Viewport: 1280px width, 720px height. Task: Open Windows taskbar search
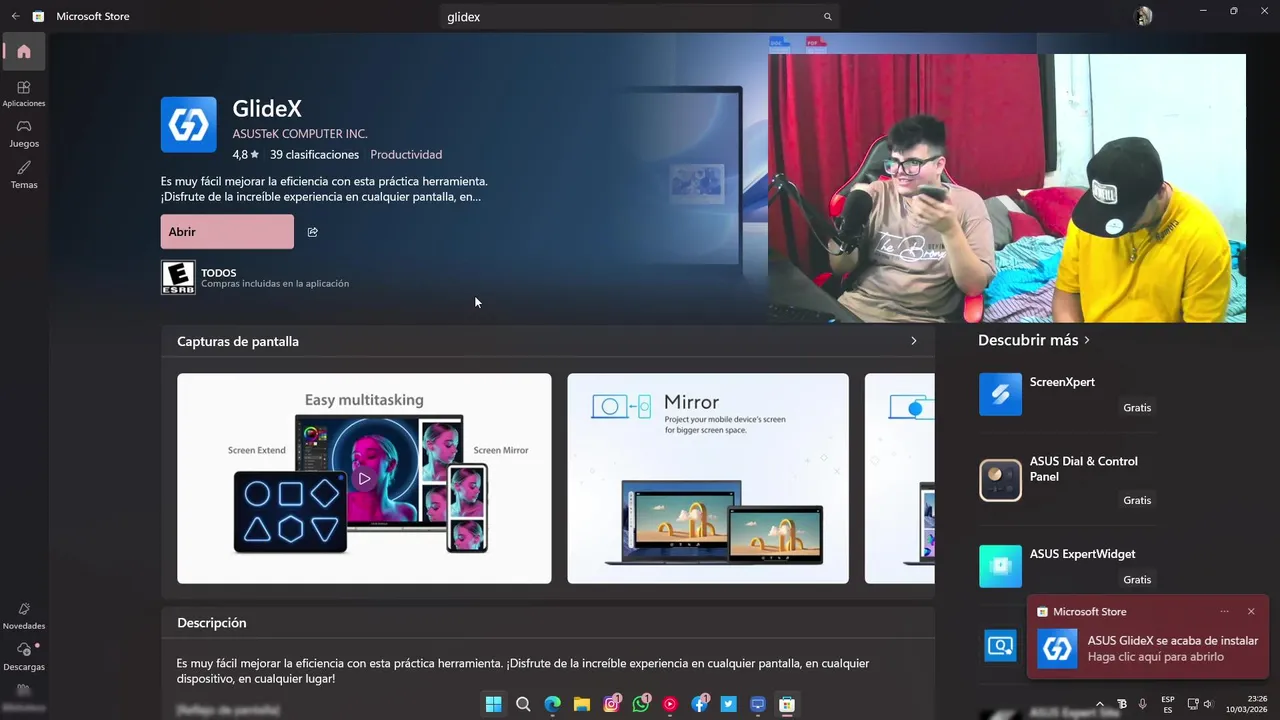tap(523, 704)
